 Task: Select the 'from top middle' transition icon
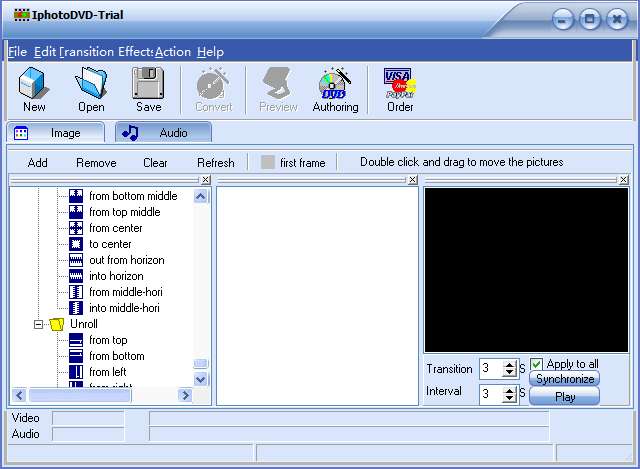76,212
